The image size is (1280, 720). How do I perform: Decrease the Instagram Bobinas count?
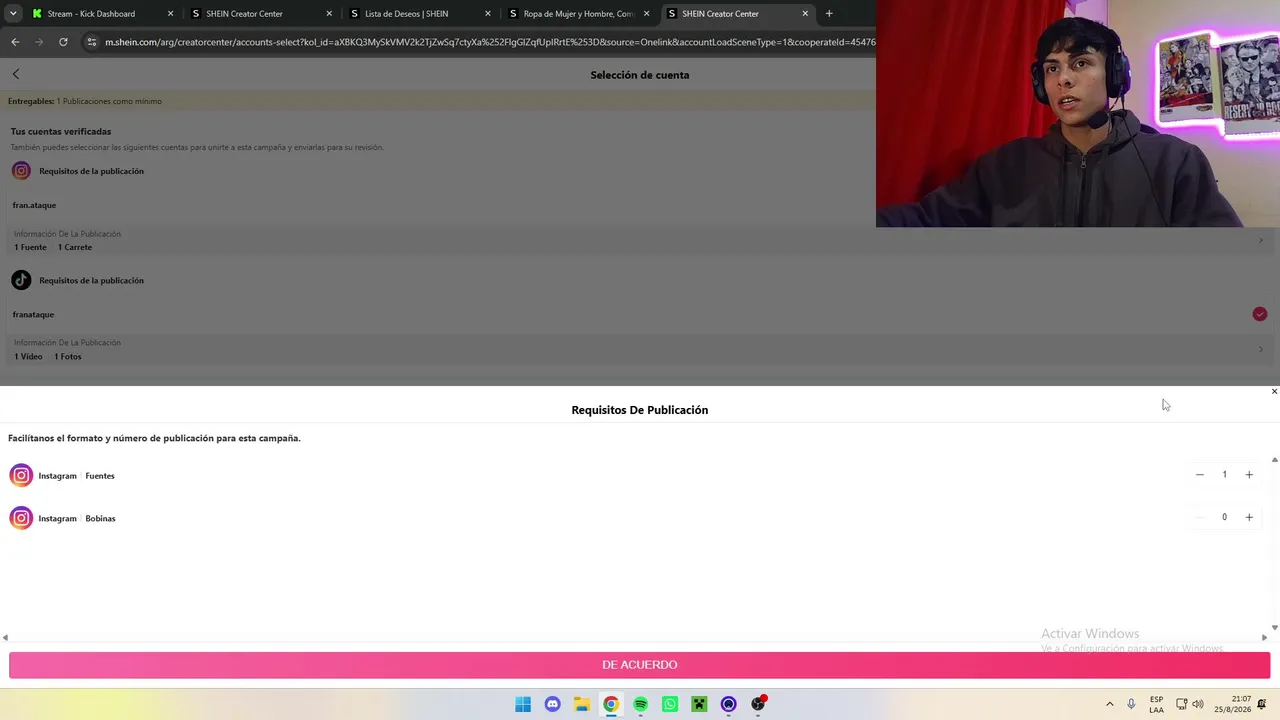pyautogui.click(x=1200, y=518)
